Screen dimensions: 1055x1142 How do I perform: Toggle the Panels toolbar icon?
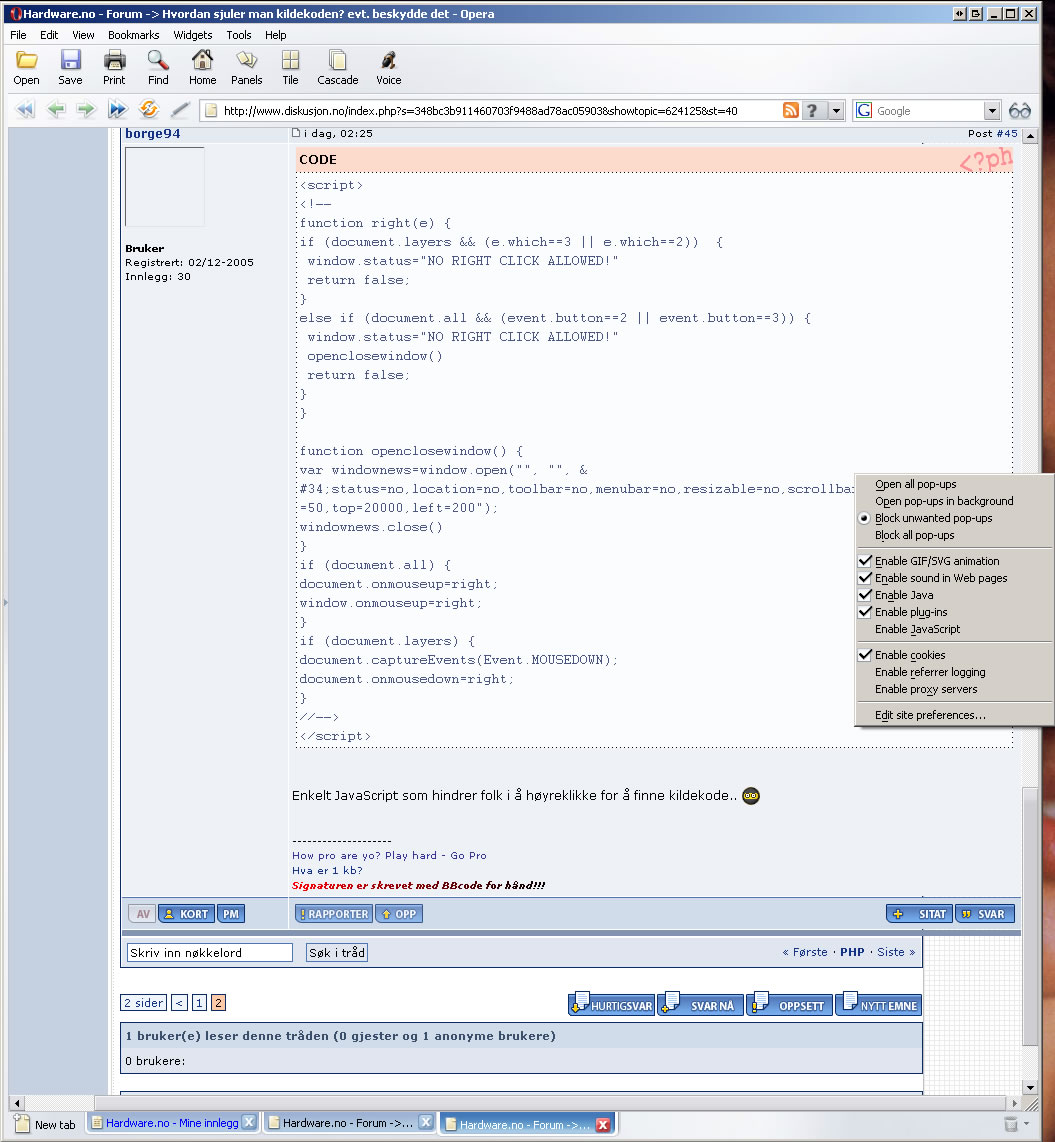point(247,60)
